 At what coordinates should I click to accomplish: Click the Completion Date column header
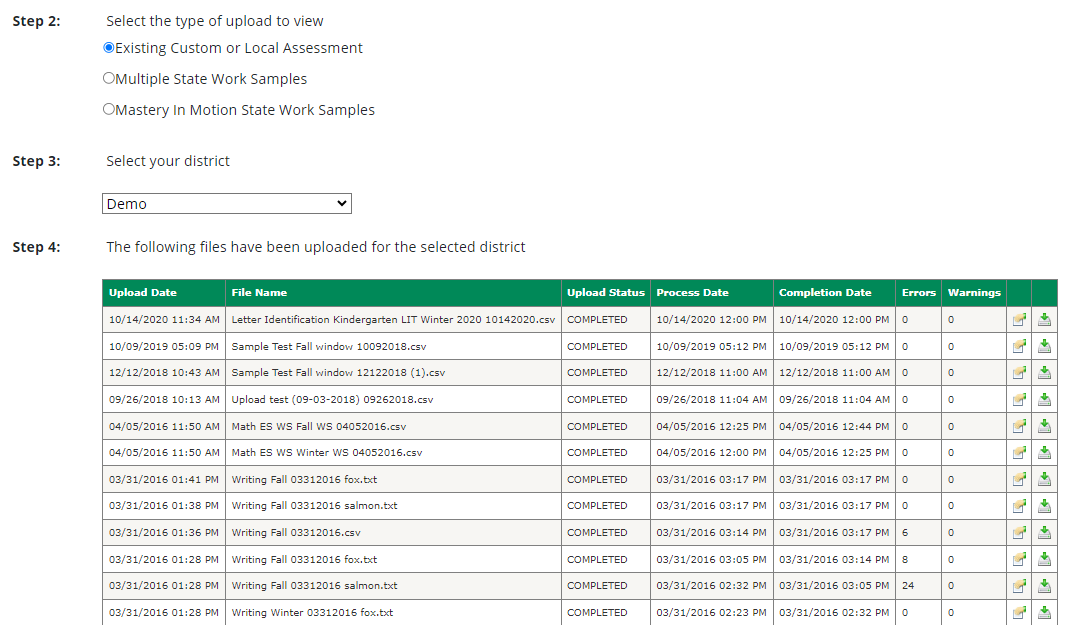[825, 293]
